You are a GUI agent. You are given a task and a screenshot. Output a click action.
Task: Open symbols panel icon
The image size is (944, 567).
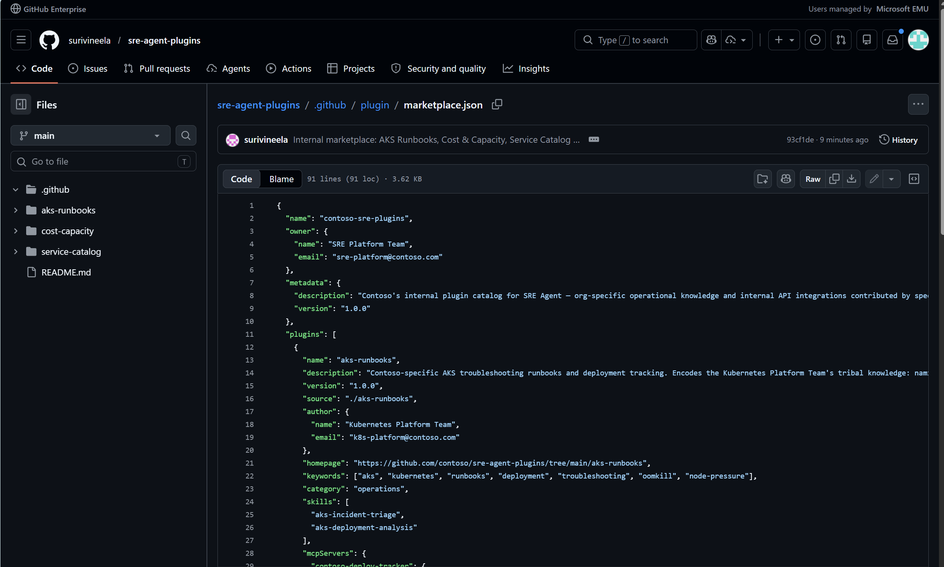pos(914,179)
